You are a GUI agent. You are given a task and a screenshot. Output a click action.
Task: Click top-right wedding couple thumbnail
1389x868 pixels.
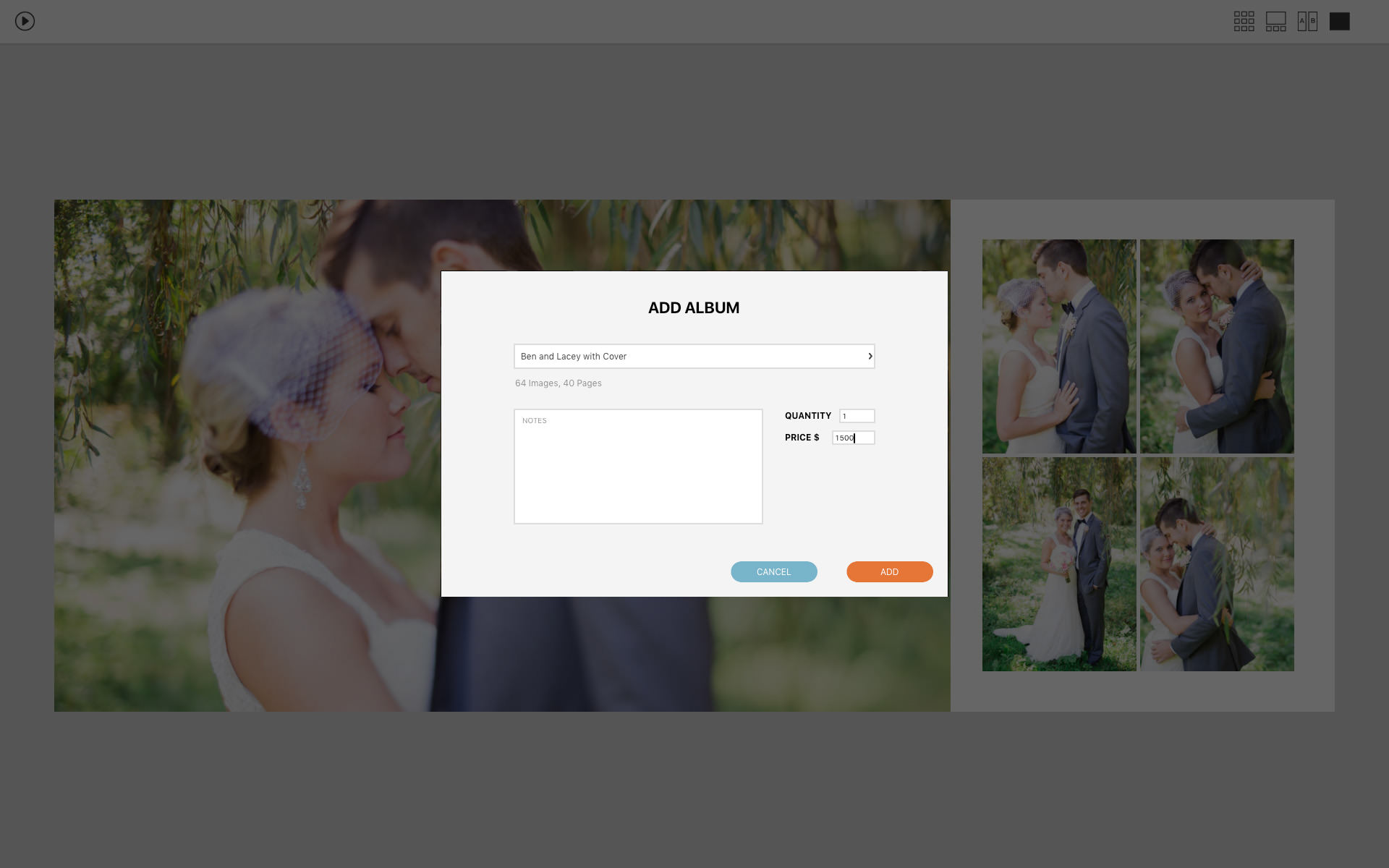pos(1216,346)
